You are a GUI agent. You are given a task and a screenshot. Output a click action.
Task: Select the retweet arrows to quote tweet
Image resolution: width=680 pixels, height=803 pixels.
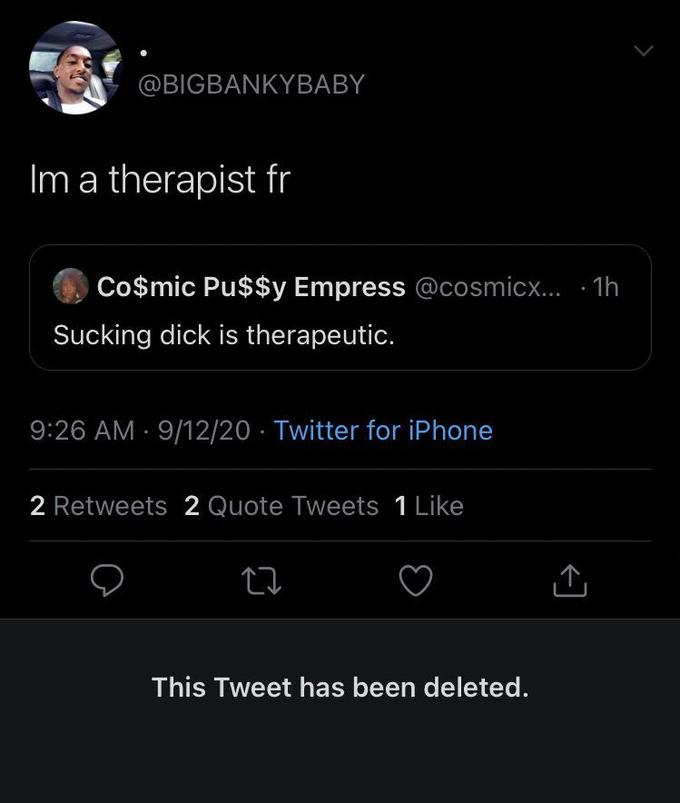pyautogui.click(x=262, y=580)
